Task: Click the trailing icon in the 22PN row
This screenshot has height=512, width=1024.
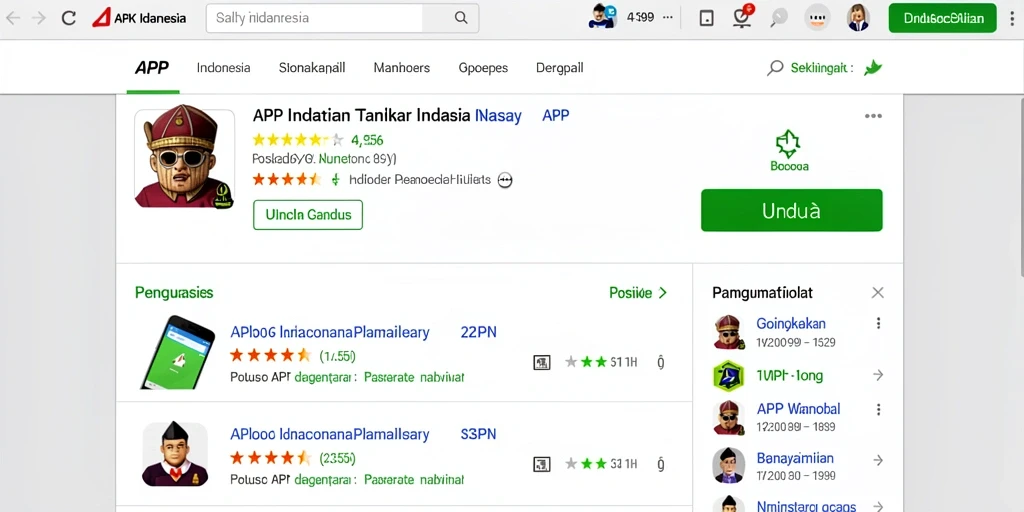Action: (x=660, y=362)
